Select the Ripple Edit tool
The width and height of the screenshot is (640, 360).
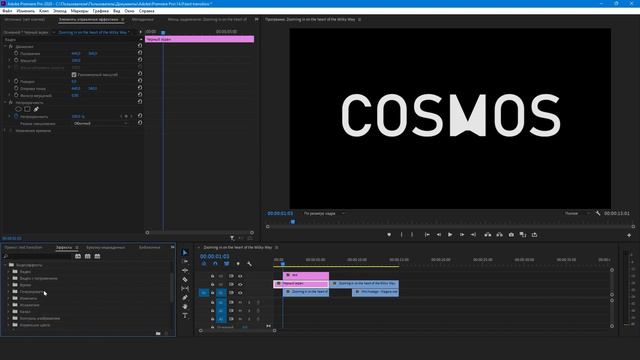point(185,271)
